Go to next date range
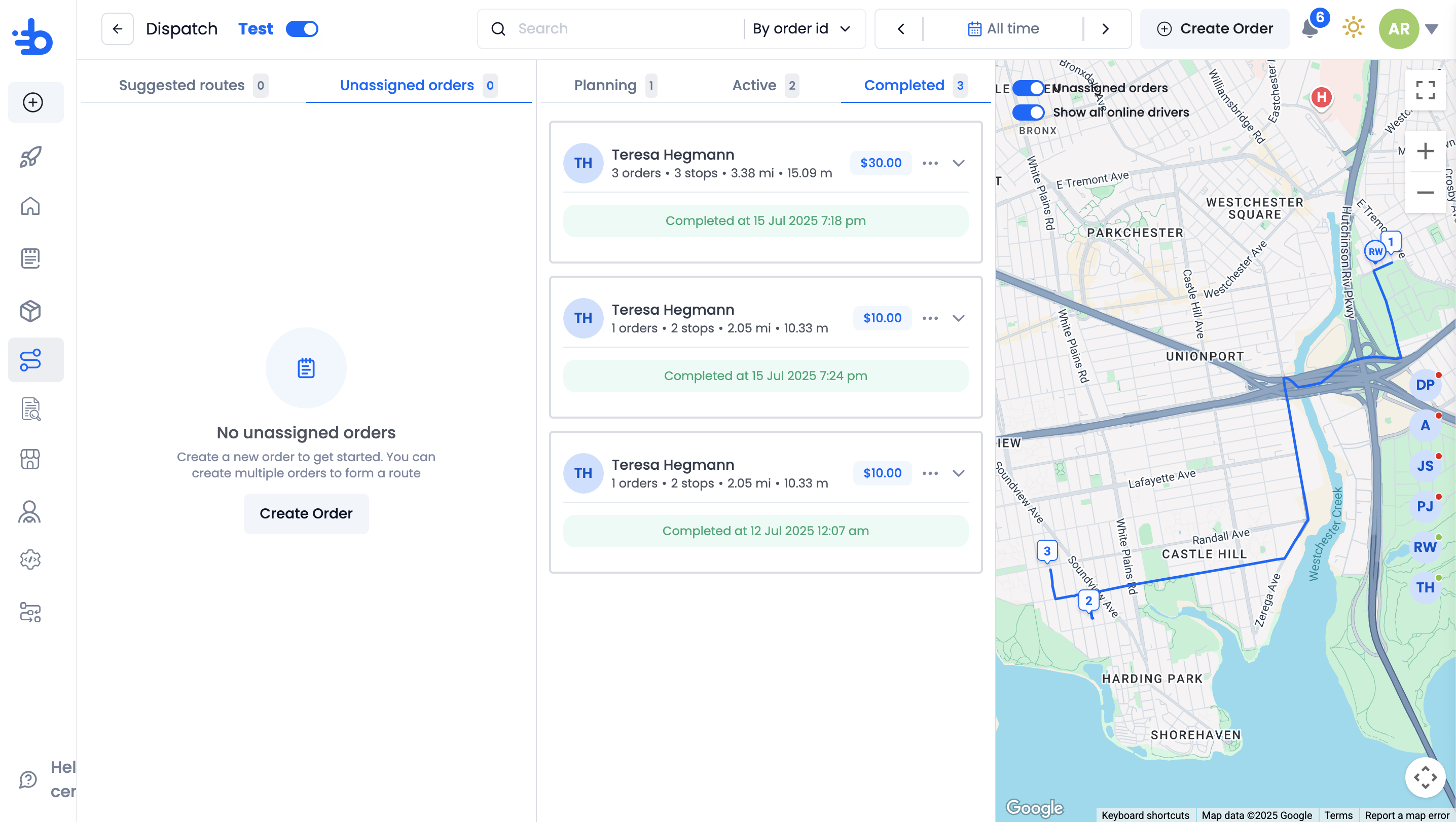The height and width of the screenshot is (822, 1456). click(1105, 29)
